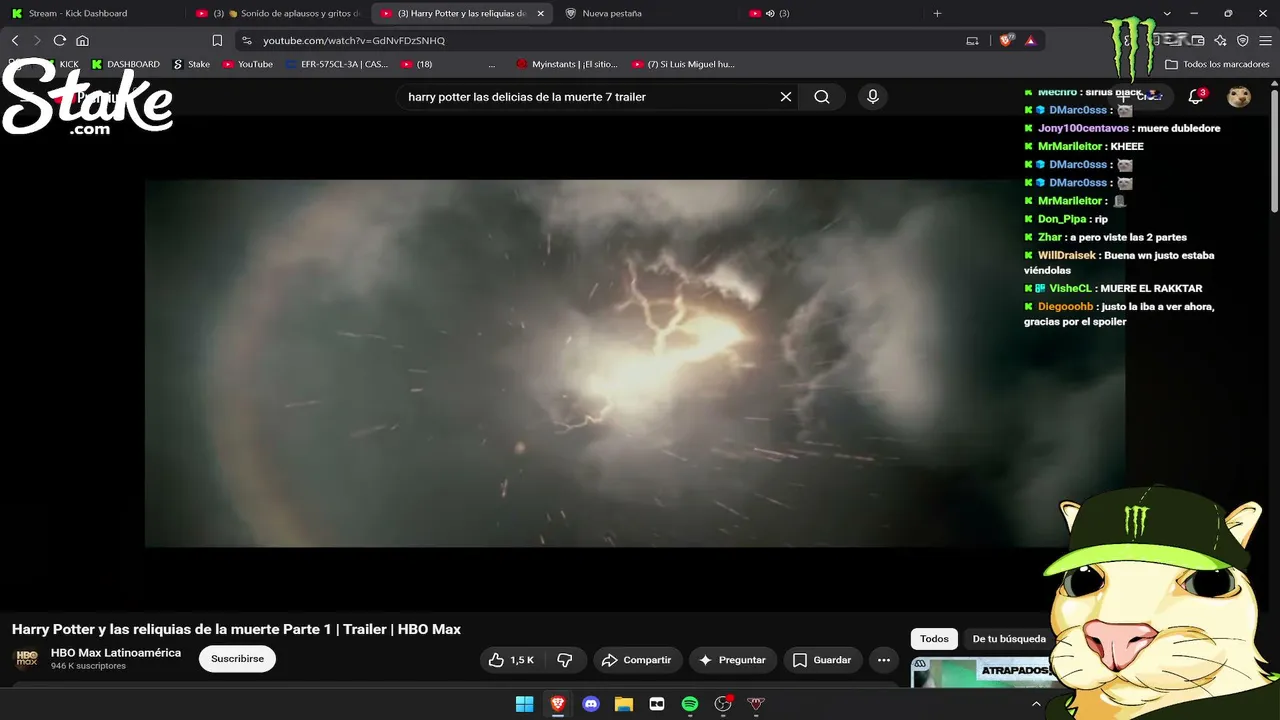Switch to Sonido de aplausos y gritos tab

tap(277, 13)
